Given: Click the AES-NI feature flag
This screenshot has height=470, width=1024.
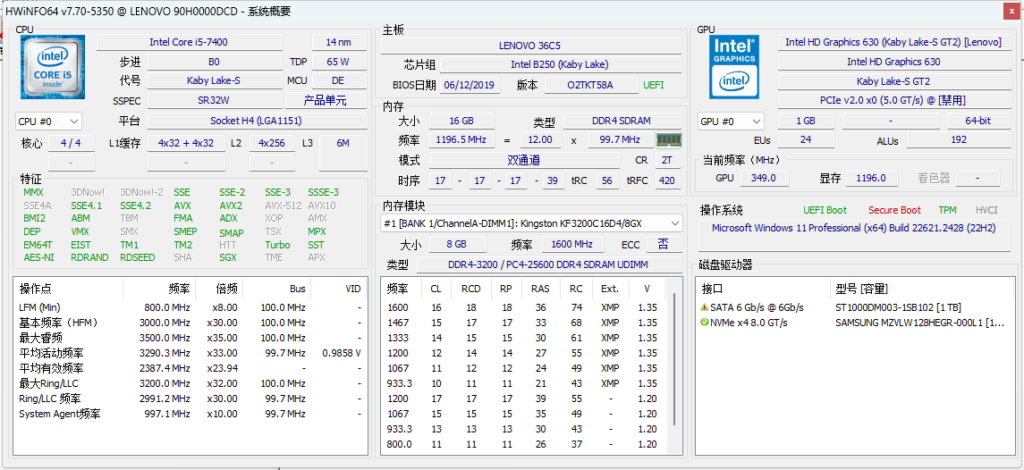Looking at the screenshot, I should [39, 257].
